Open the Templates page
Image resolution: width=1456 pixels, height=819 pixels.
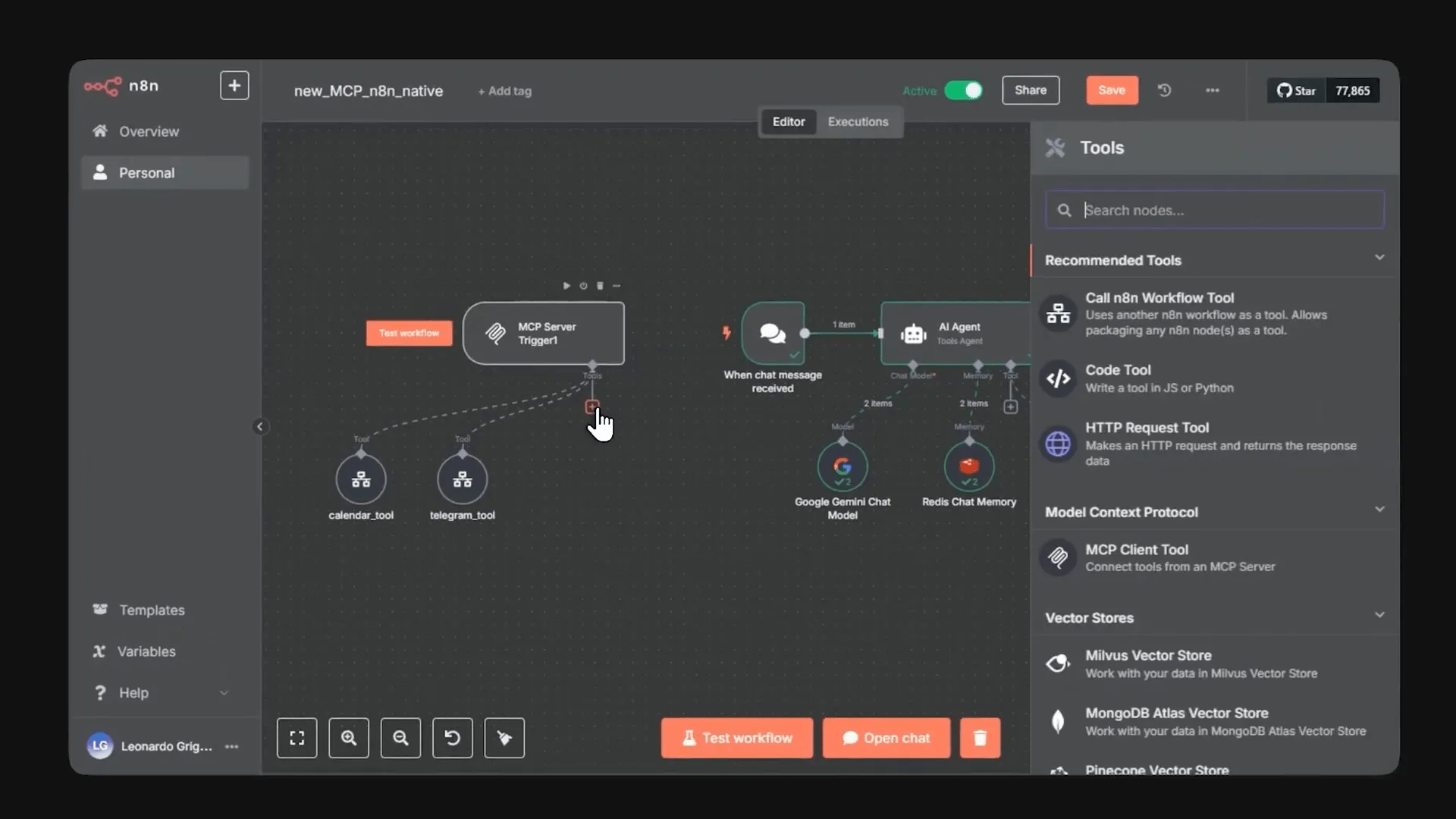click(165, 610)
